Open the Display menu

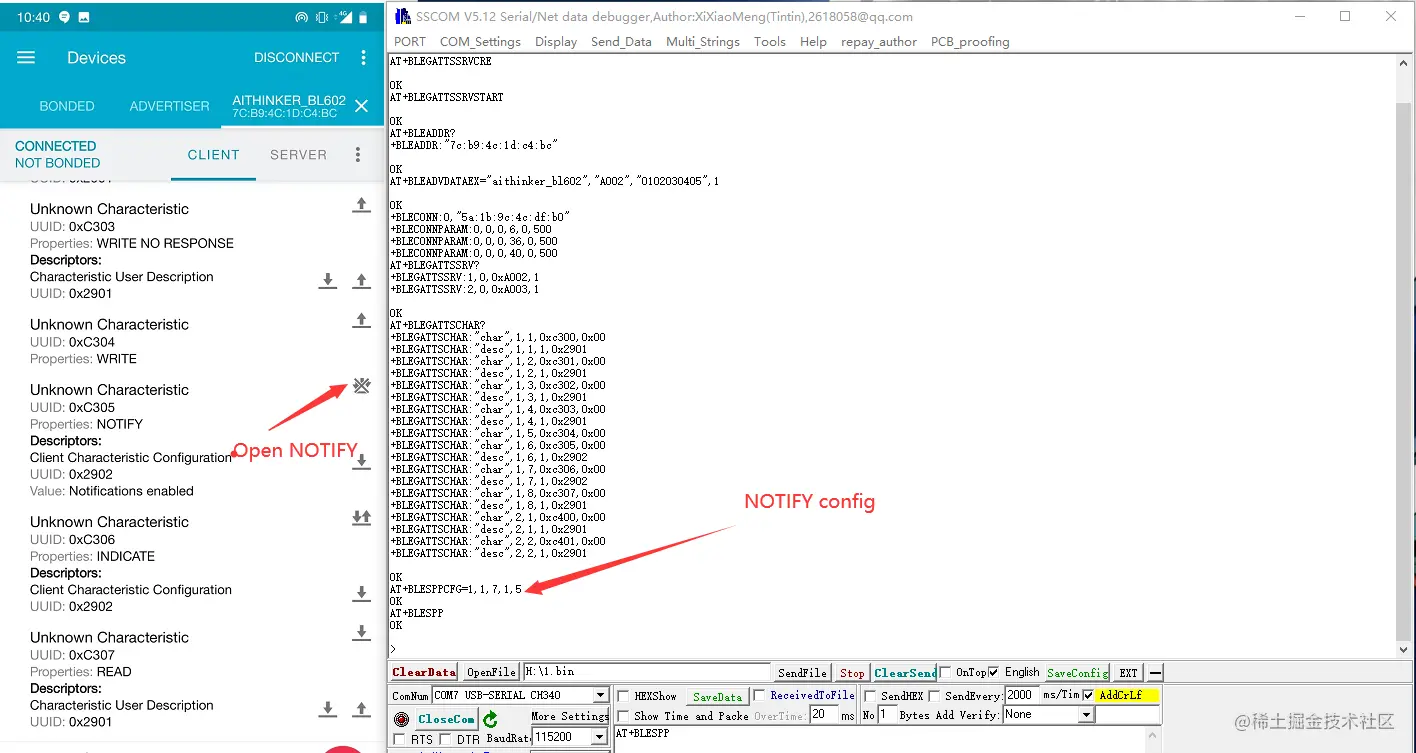(x=556, y=42)
